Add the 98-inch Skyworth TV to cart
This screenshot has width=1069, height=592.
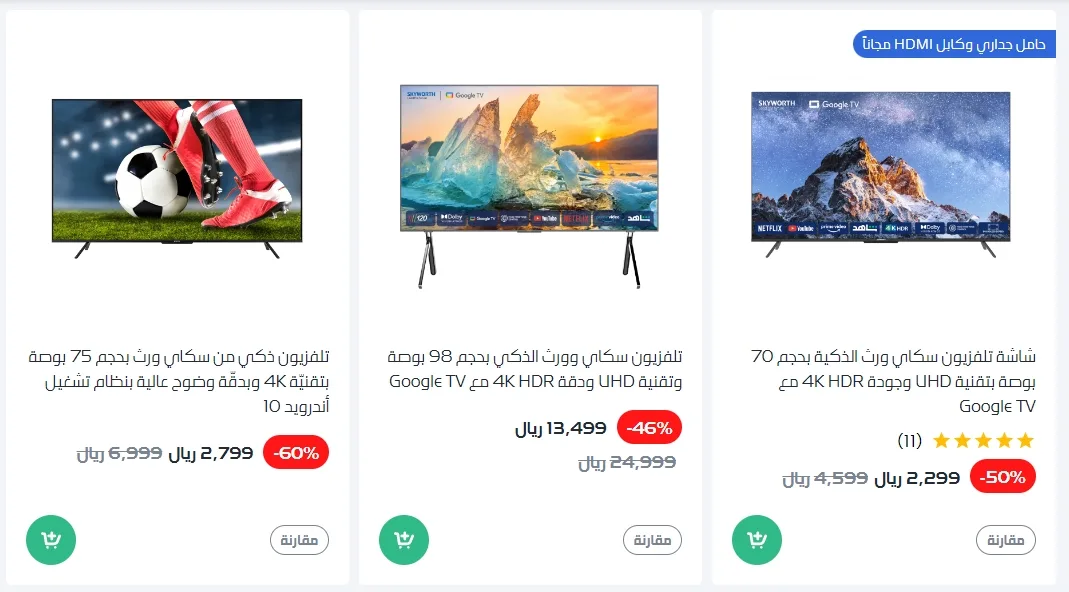pyautogui.click(x=404, y=539)
